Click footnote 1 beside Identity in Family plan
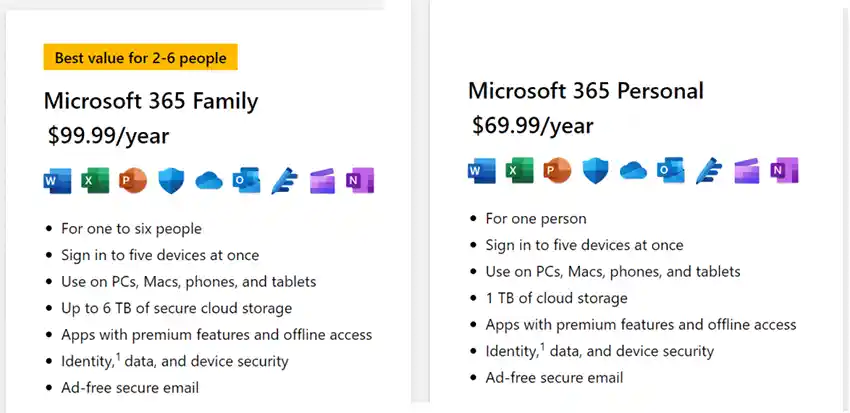 click(x=116, y=357)
